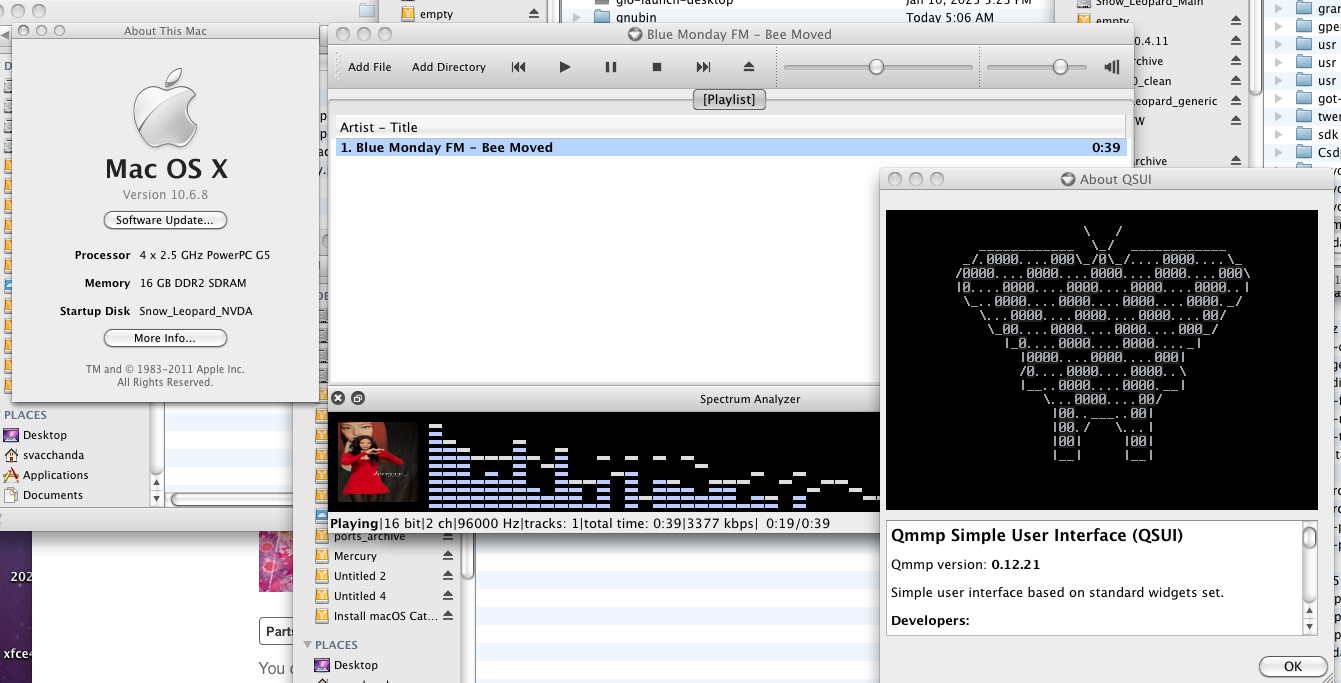Expand the folder starting with Csd
Viewport: 1341px width, 683px height.
click(x=1278, y=152)
